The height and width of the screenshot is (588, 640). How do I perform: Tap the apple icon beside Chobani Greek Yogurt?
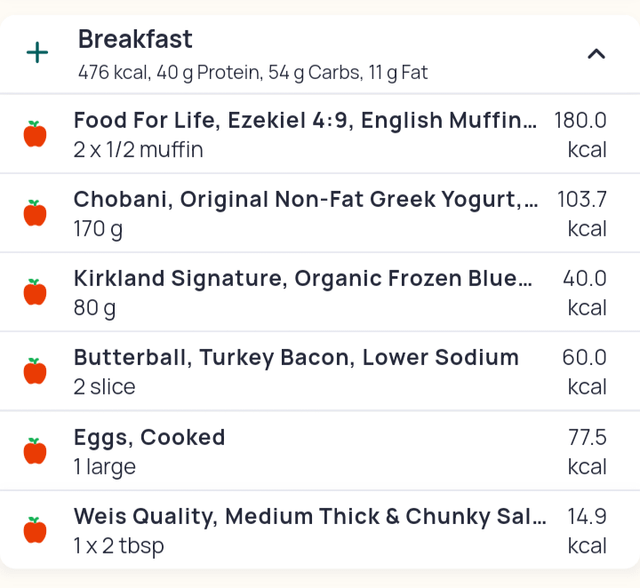point(35,213)
